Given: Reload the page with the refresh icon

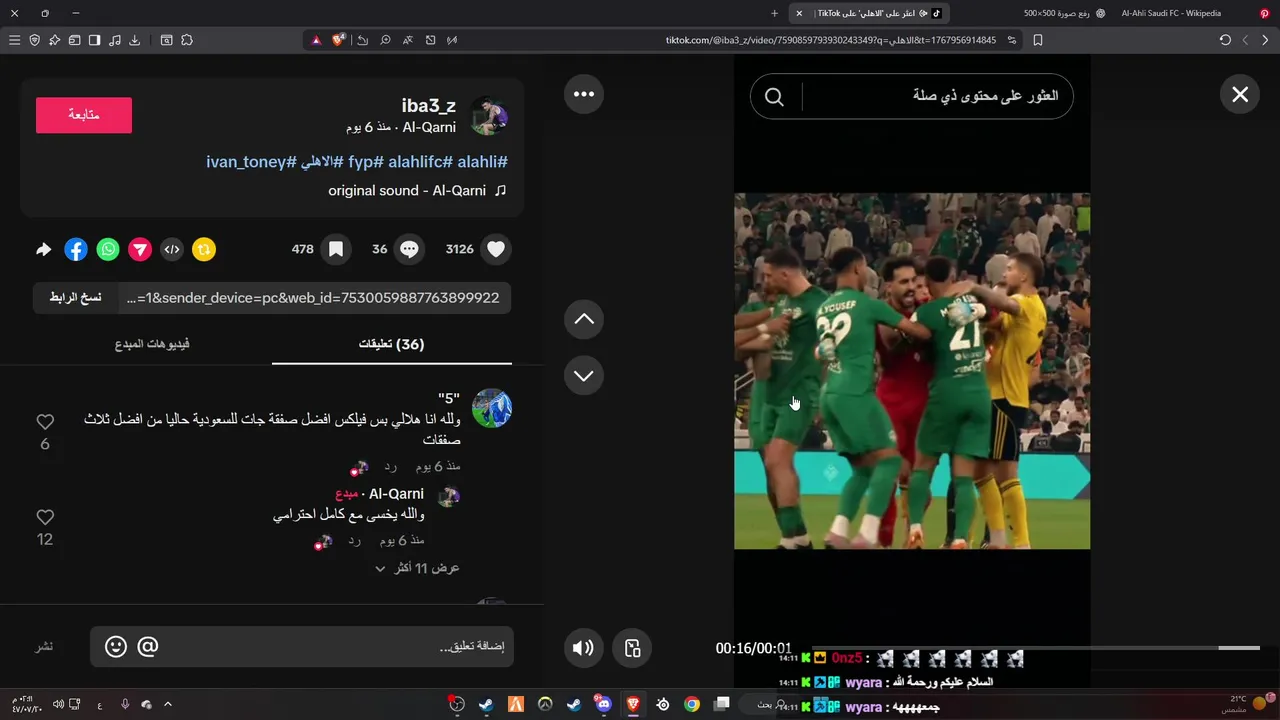Looking at the screenshot, I should [x=1225, y=40].
